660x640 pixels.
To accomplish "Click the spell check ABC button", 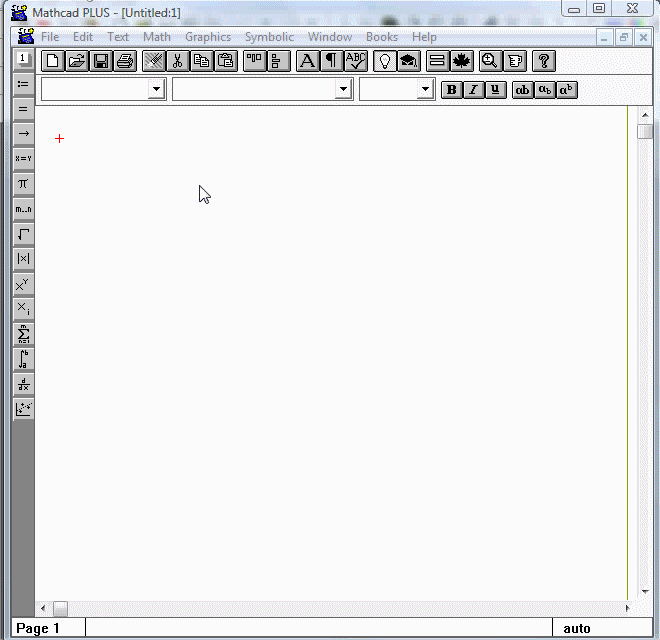I will [x=356, y=61].
